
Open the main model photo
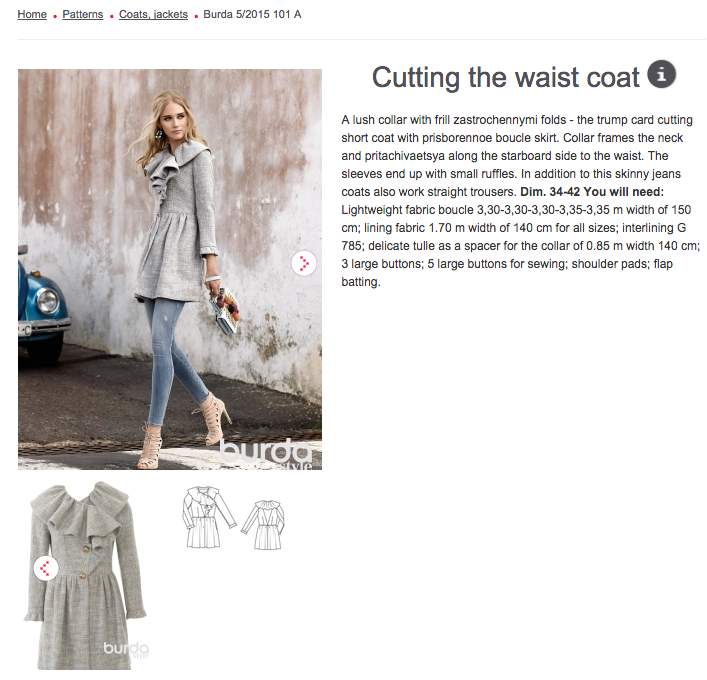[170, 269]
